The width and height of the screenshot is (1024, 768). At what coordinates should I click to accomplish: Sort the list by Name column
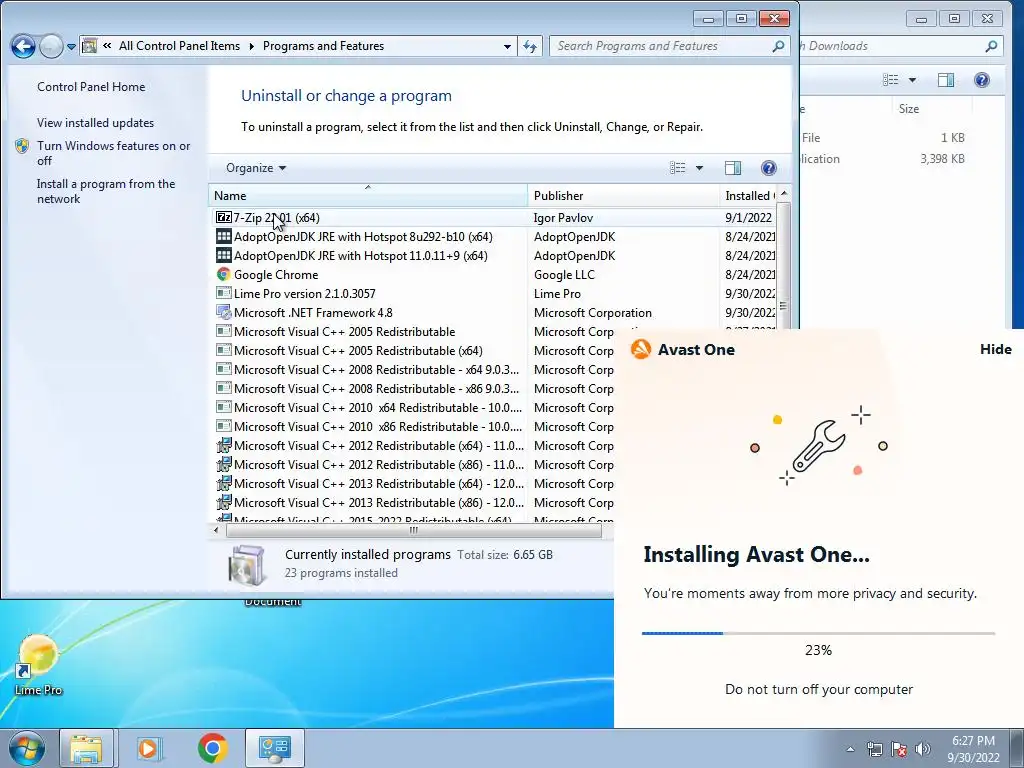tap(368, 195)
